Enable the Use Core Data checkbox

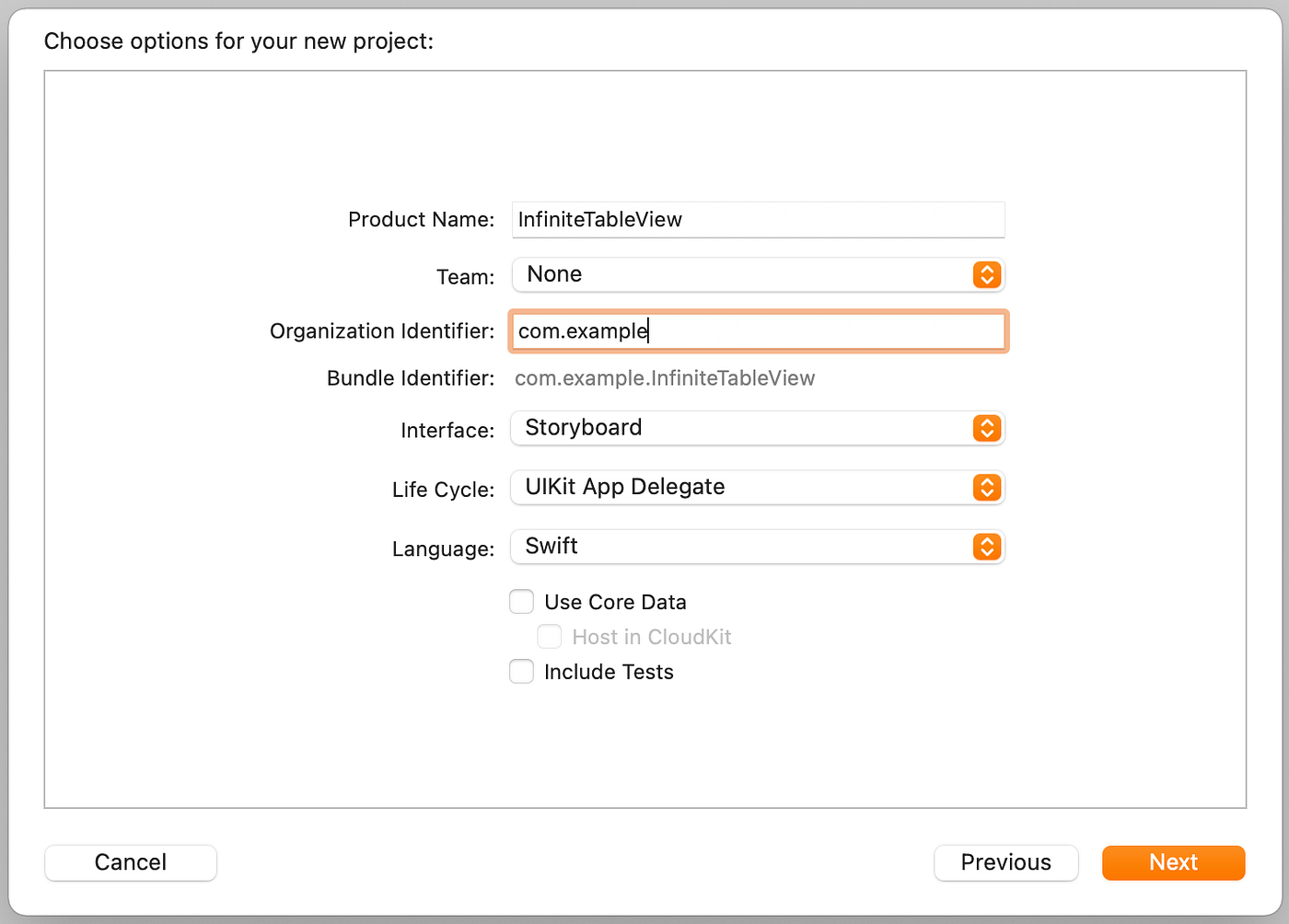pyautogui.click(x=521, y=601)
